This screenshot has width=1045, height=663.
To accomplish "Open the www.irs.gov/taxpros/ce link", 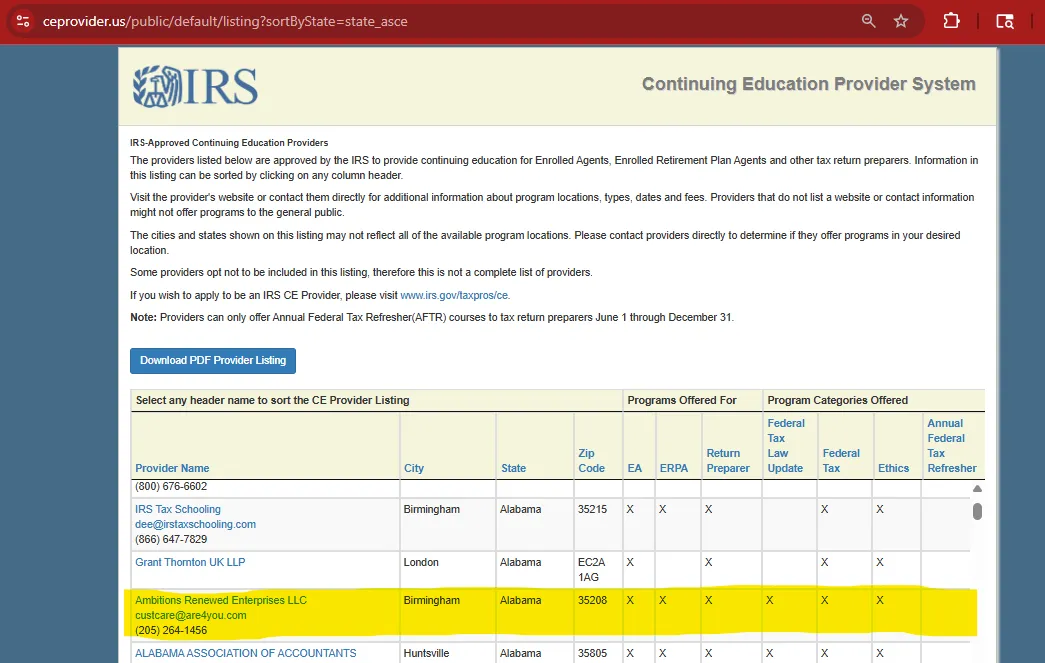I will coord(454,296).
